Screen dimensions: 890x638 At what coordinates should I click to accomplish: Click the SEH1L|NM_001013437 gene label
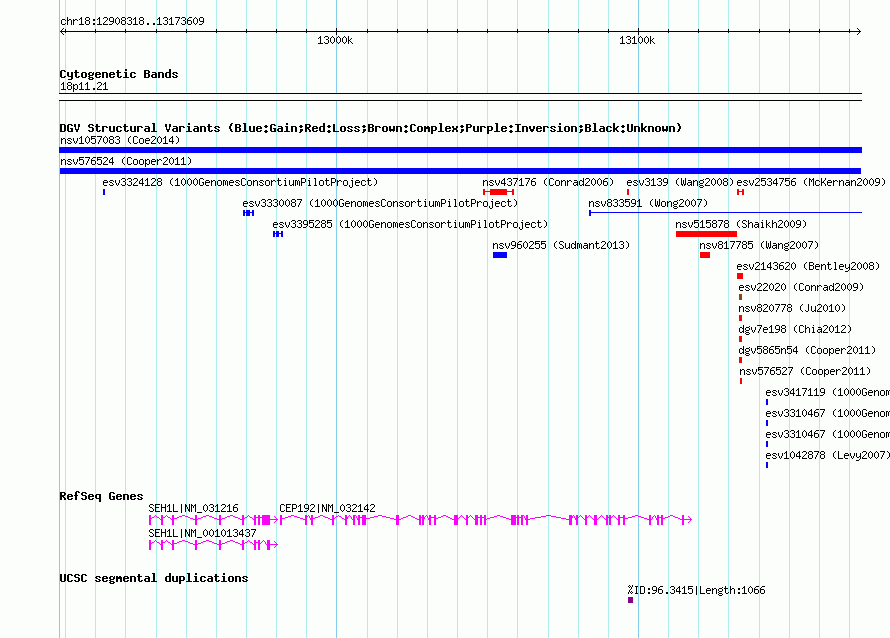(203, 533)
